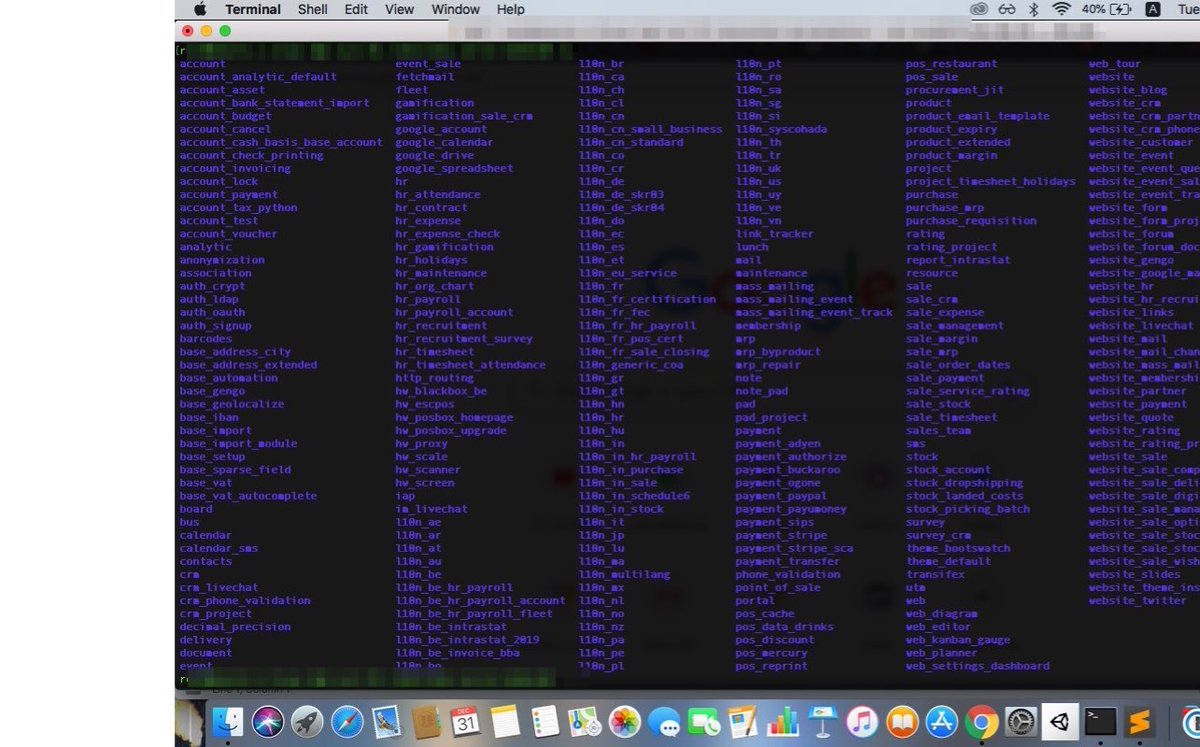
Task: Click 'google_spreadsheet' entry
Action: [454, 168]
